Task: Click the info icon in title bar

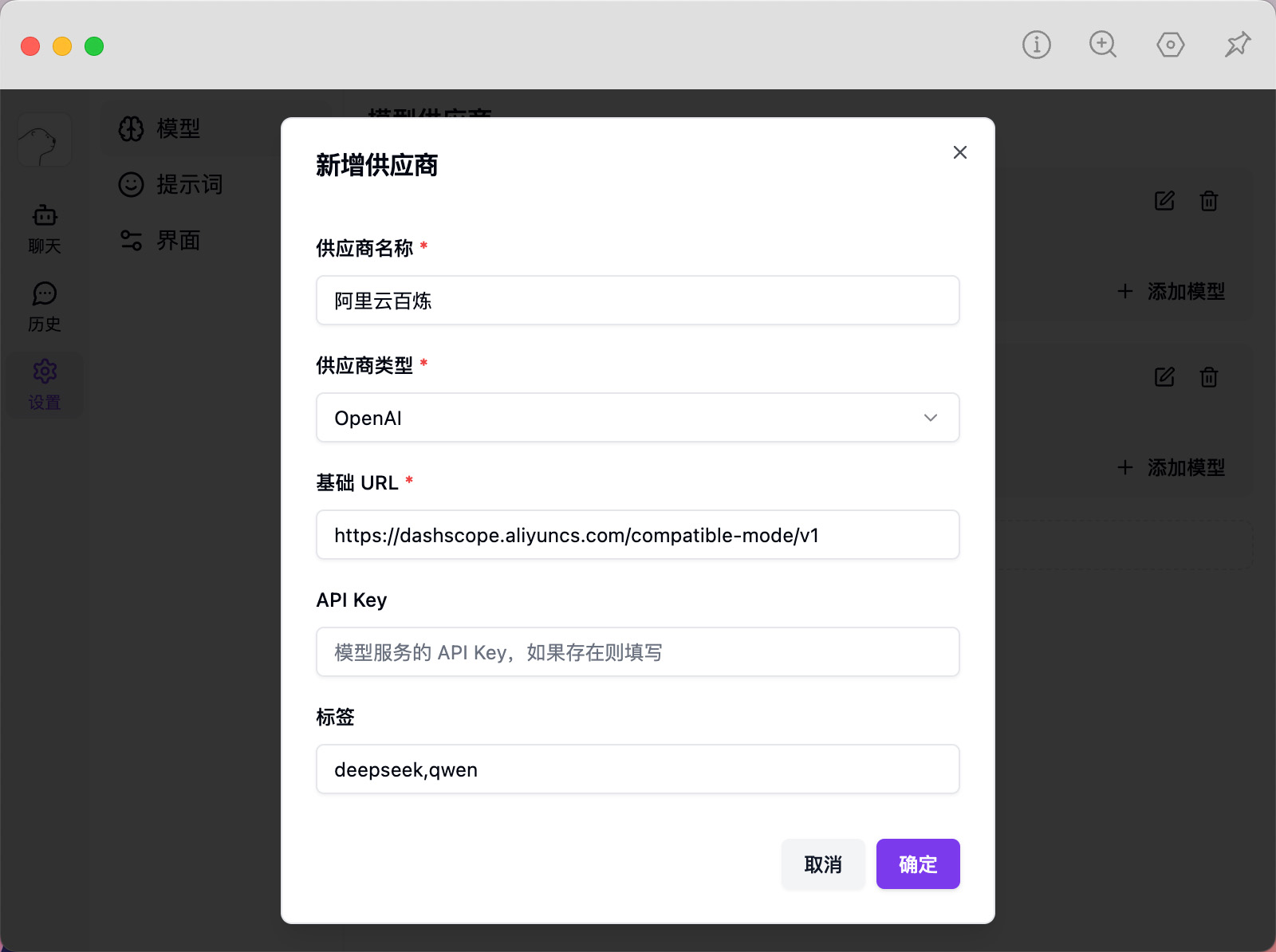Action: click(1037, 45)
